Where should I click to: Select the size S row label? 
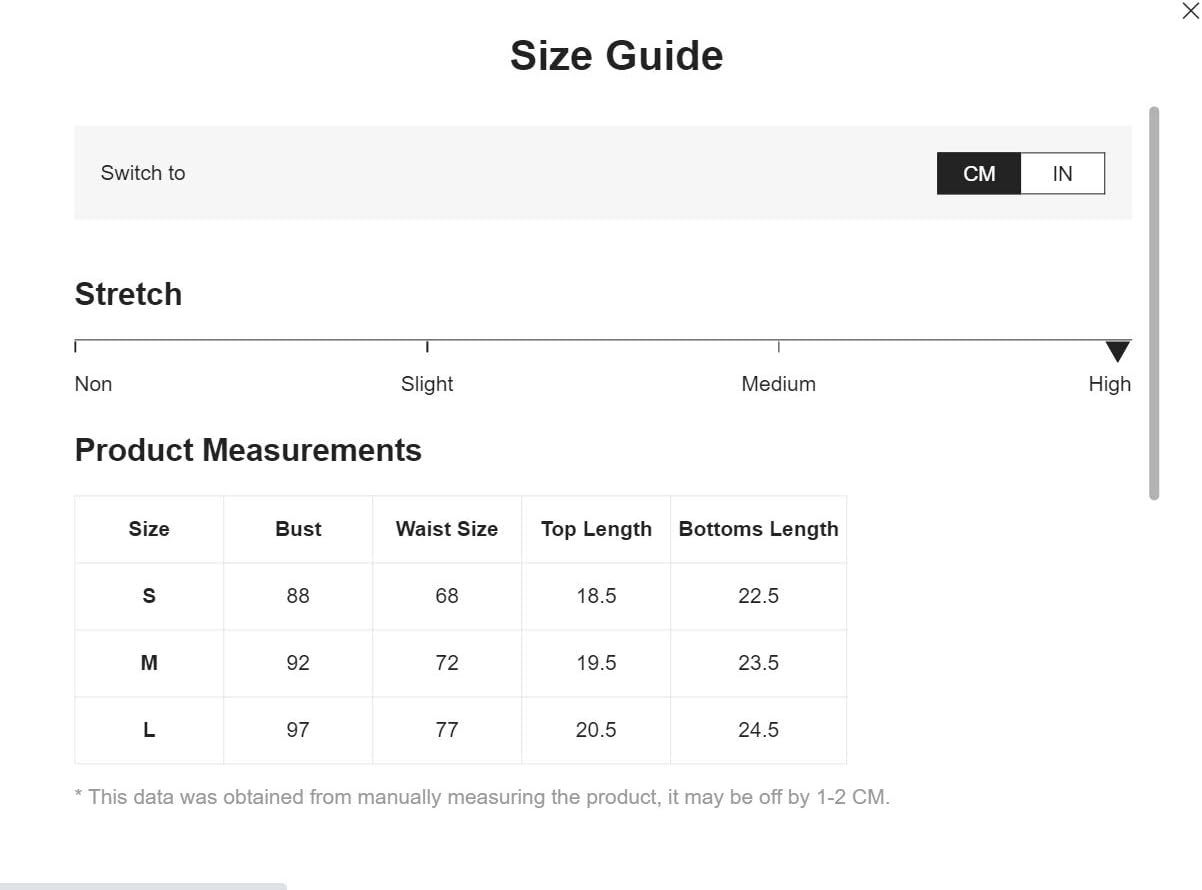(149, 596)
